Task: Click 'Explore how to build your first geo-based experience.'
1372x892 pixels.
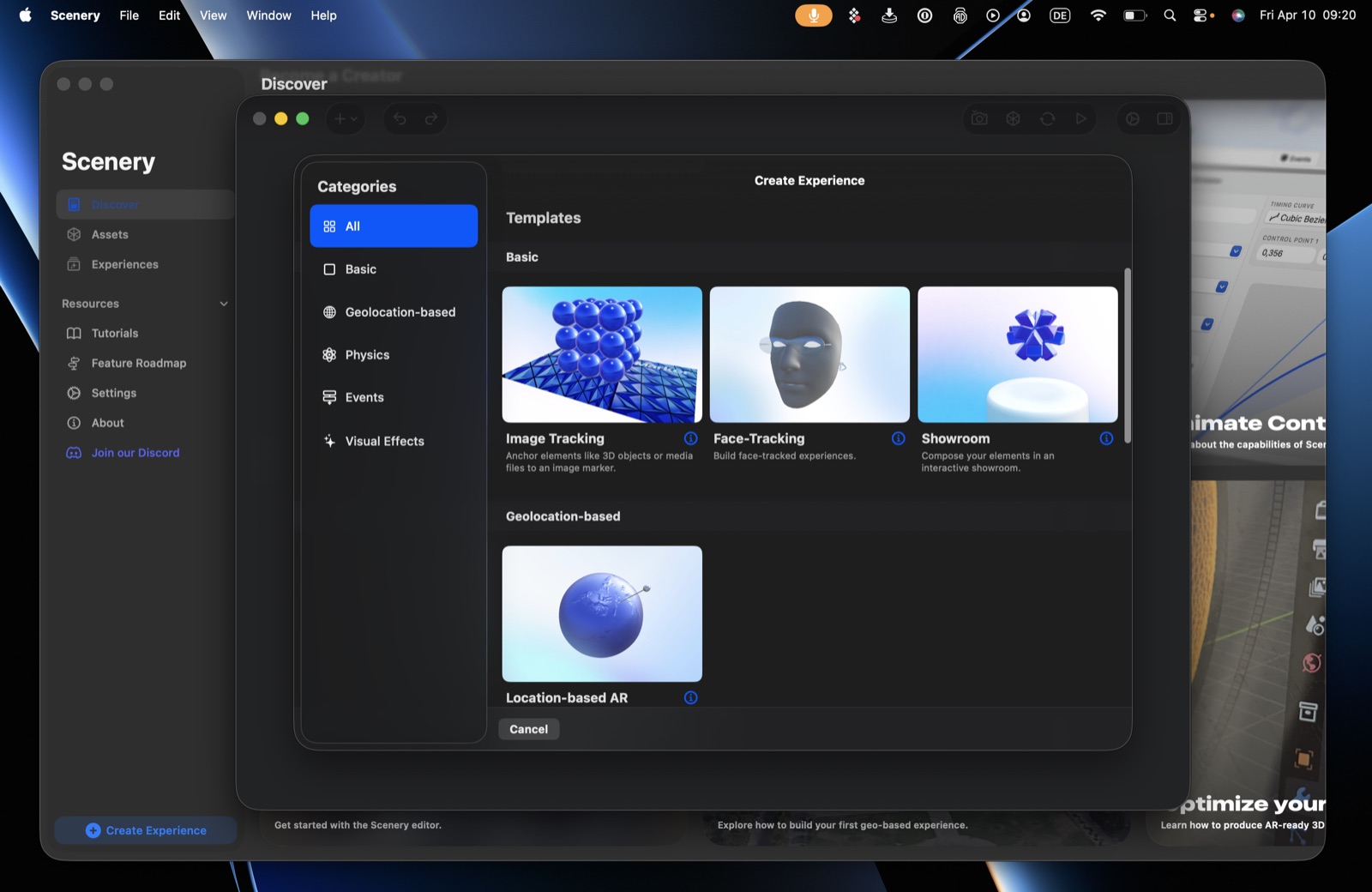Action: (843, 825)
